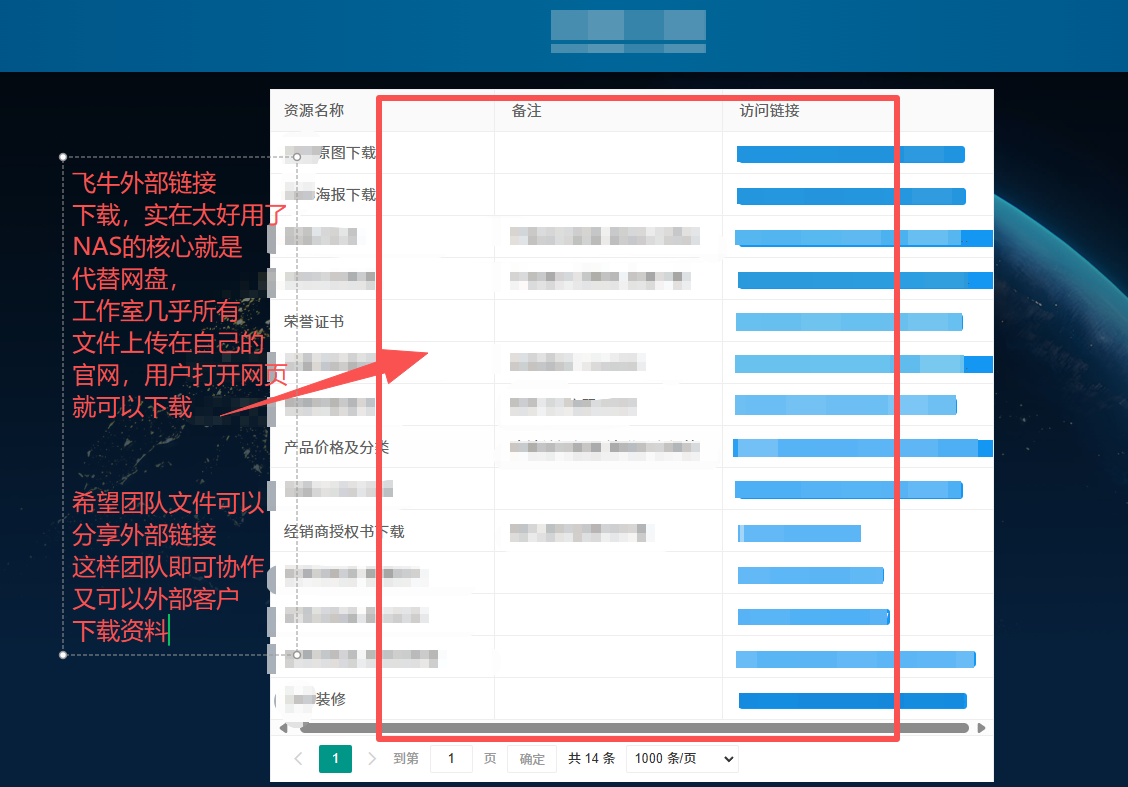Click the next page arrow in pagination
This screenshot has width=1128, height=787.
372,758
